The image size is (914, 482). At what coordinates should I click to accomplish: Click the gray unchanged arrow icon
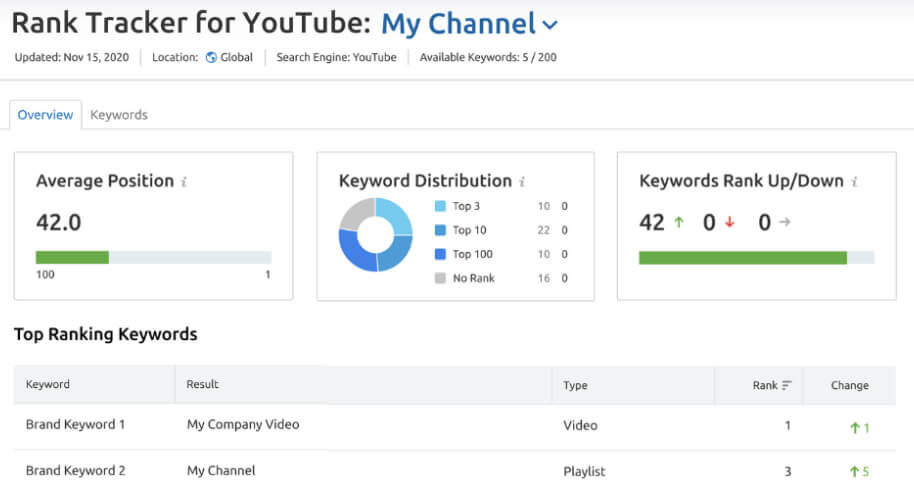(785, 221)
